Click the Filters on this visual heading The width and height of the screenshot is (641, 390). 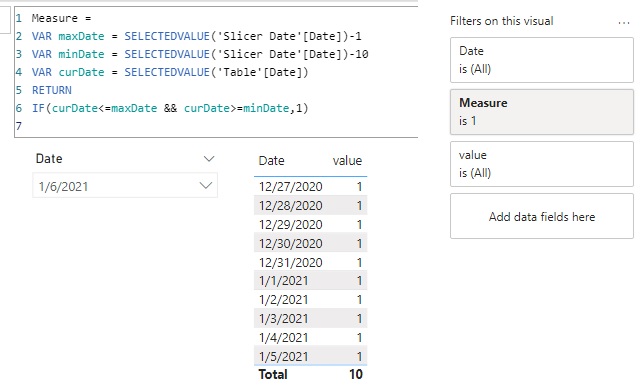(502, 21)
